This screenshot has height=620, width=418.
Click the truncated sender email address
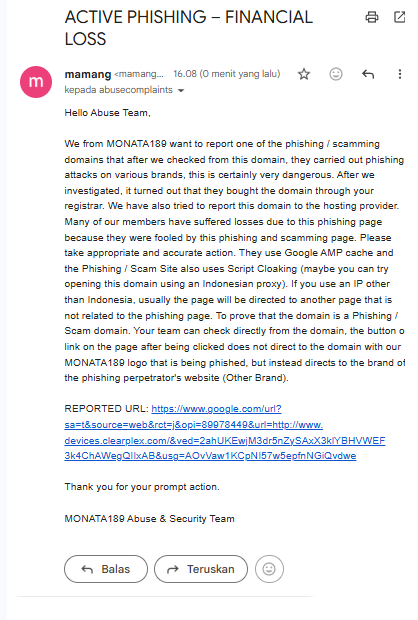tap(139, 74)
